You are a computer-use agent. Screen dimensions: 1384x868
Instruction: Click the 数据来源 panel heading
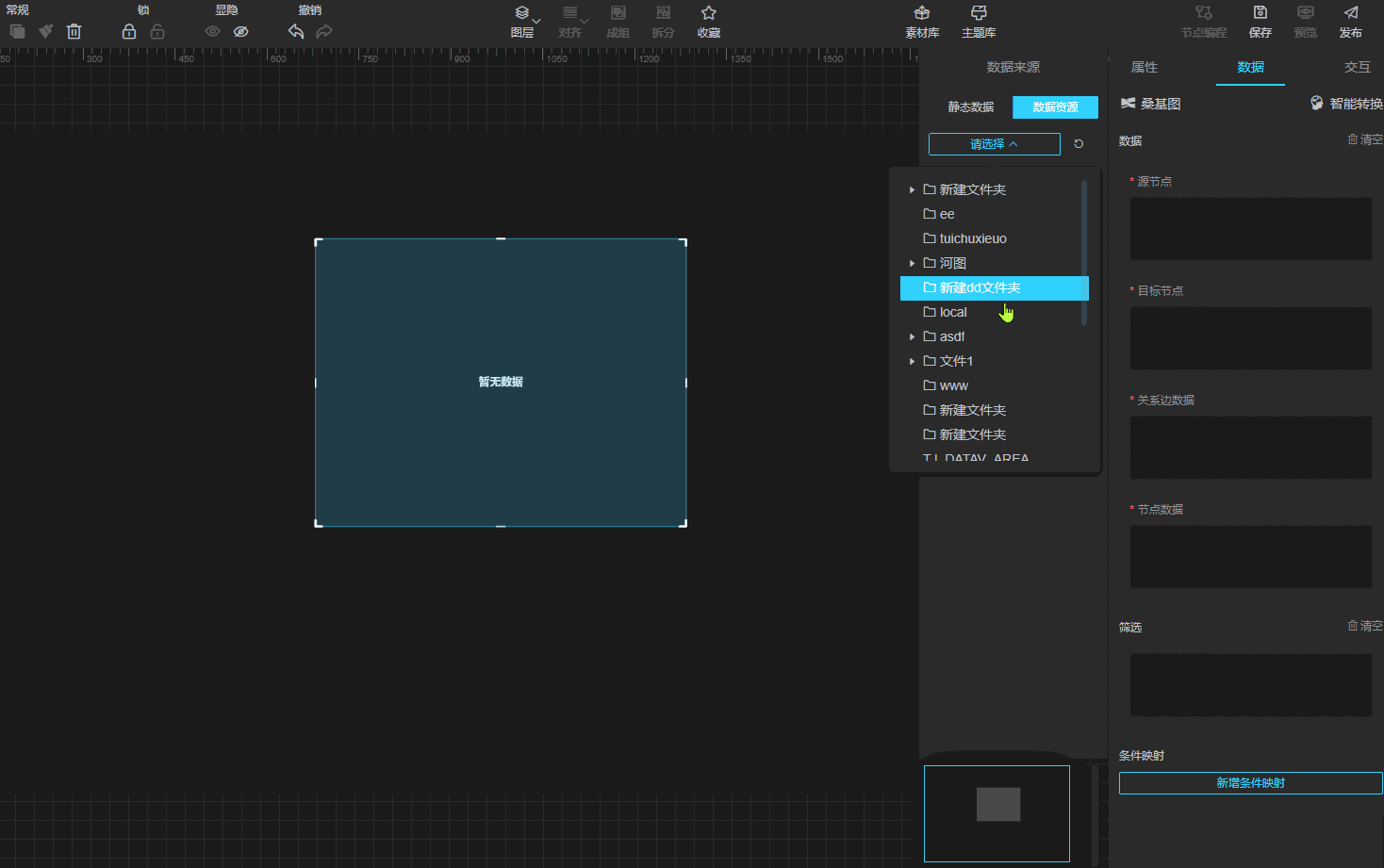(x=1013, y=67)
